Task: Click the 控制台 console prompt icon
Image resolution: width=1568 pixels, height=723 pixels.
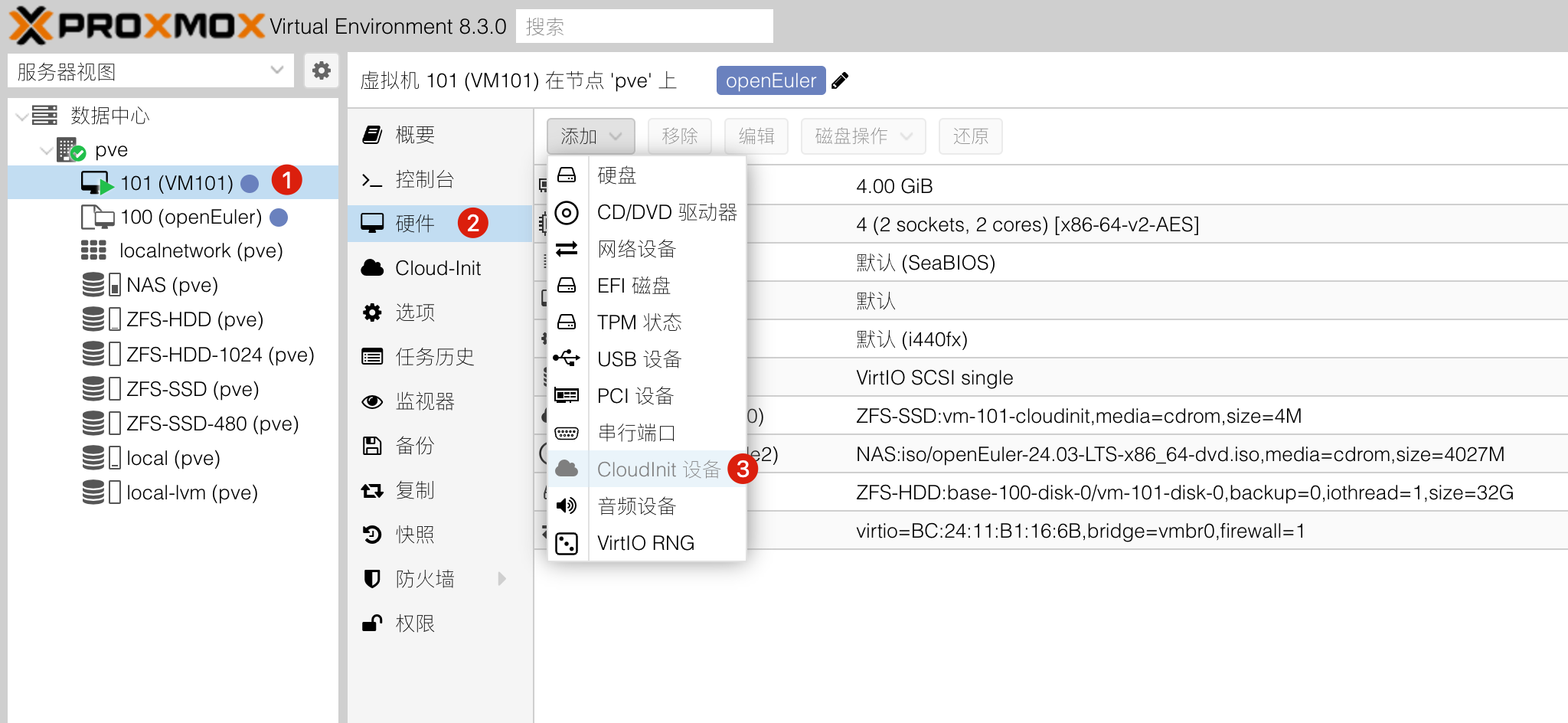Action: 372,180
